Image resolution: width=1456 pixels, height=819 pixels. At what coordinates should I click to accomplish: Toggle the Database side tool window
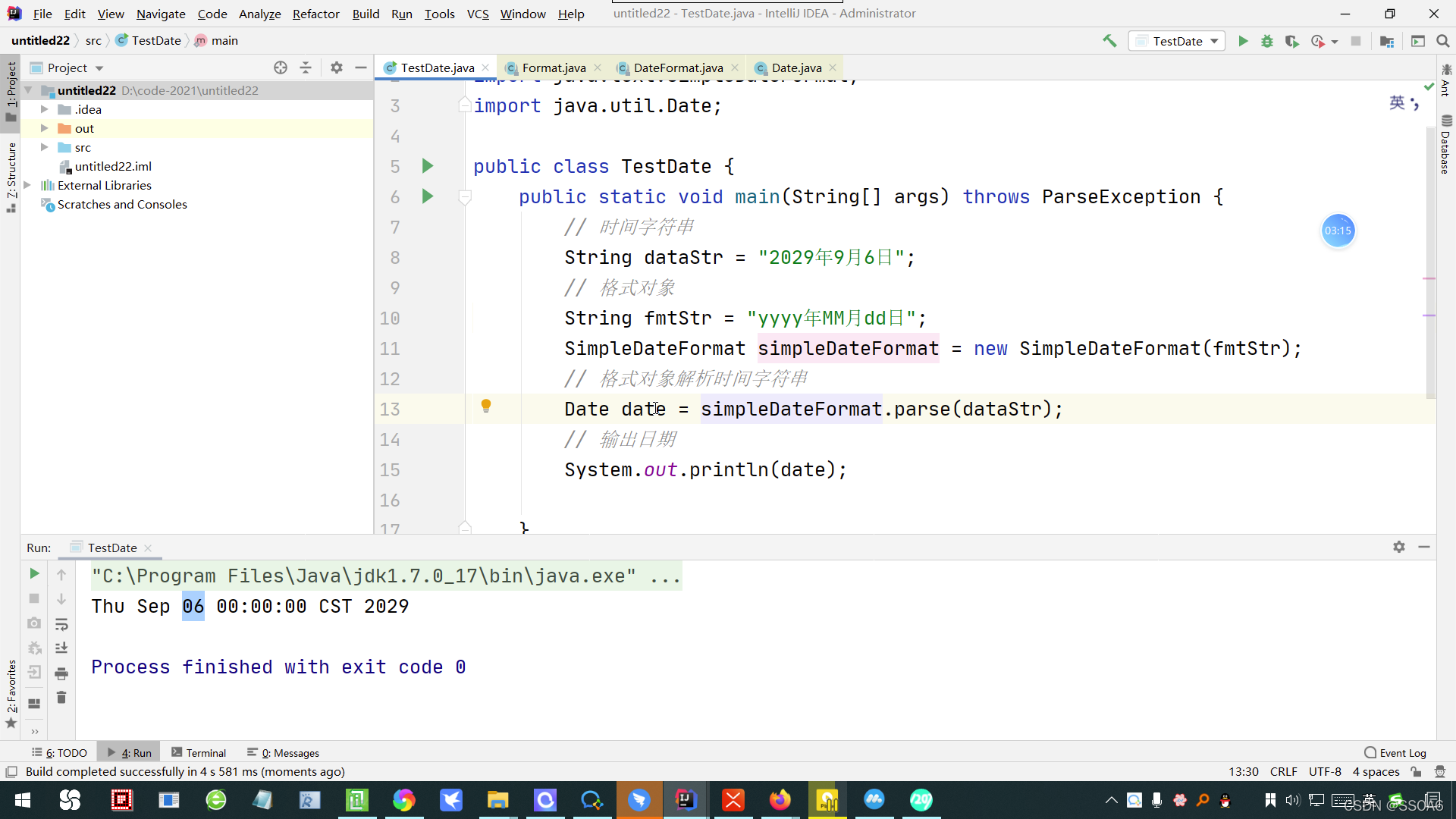coord(1446,145)
